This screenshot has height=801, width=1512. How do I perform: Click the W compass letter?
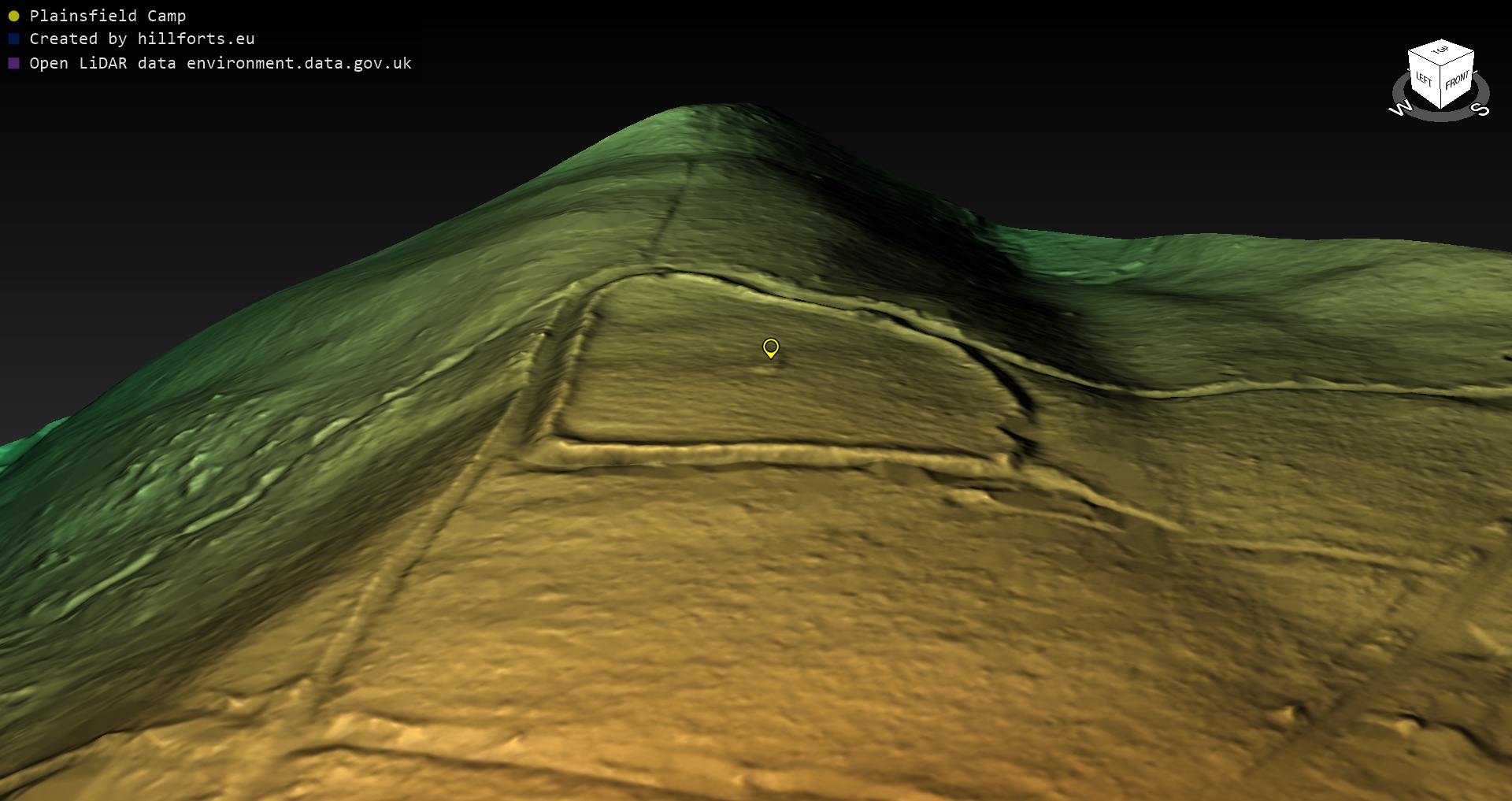pyautogui.click(x=1400, y=109)
